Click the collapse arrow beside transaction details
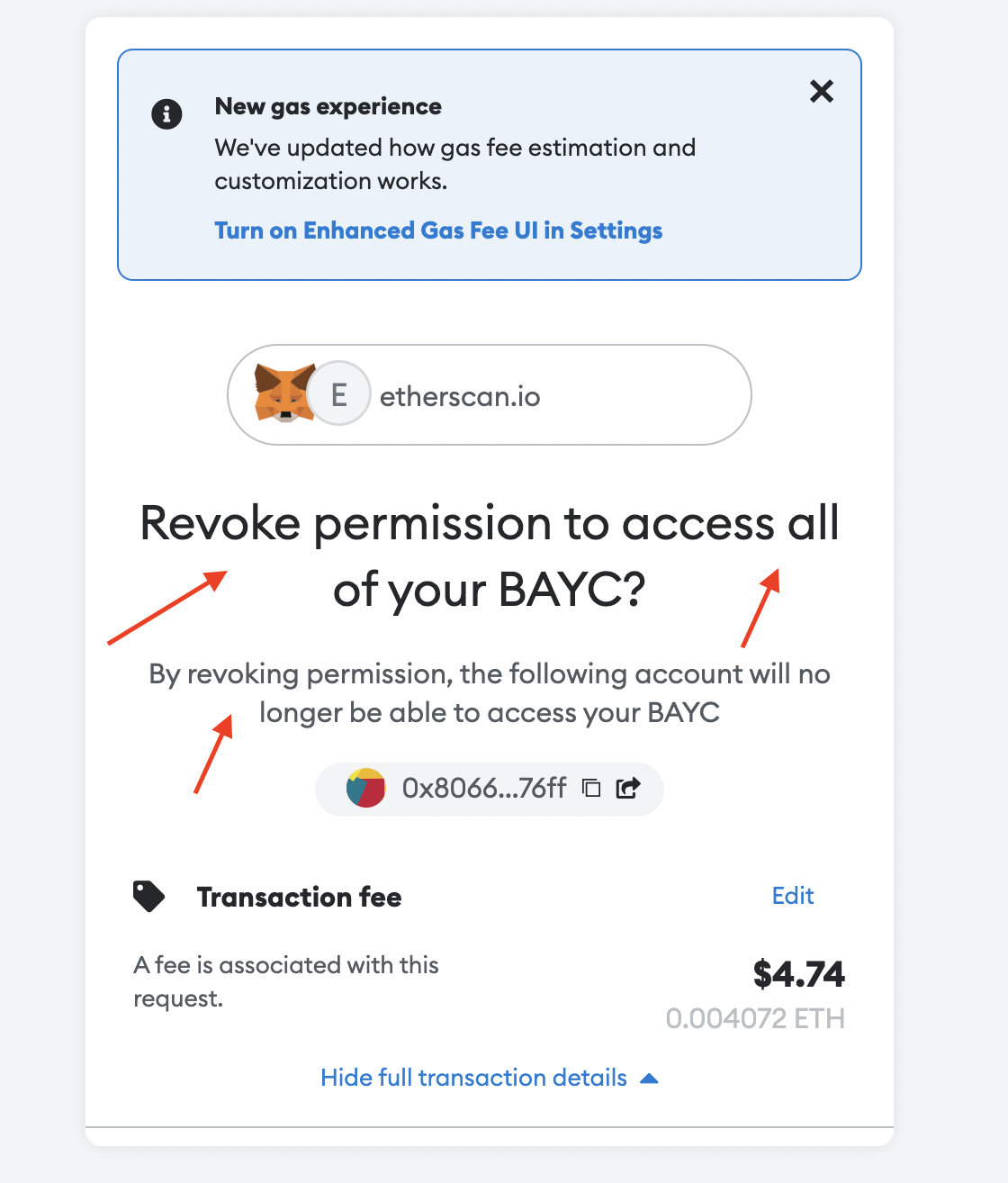 tap(649, 1079)
